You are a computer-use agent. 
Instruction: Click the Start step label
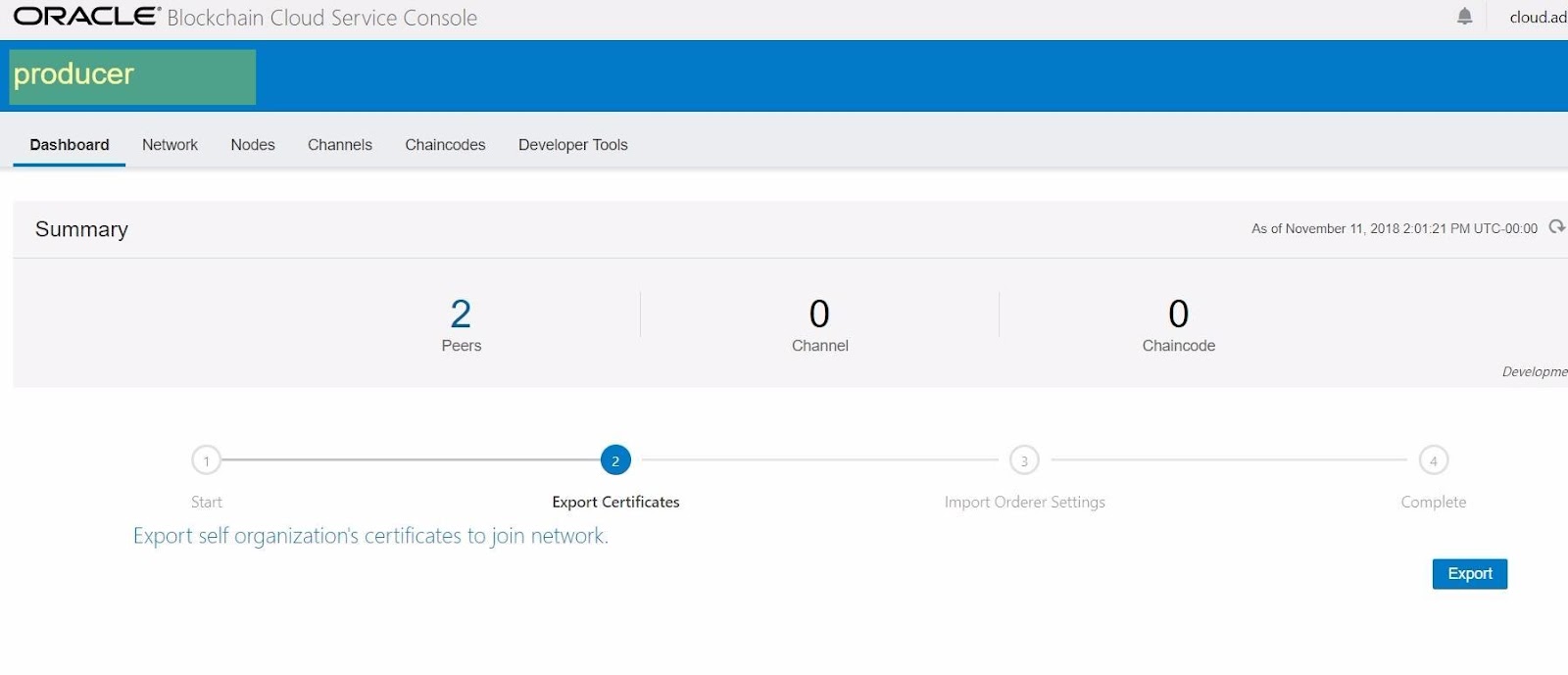pos(207,502)
